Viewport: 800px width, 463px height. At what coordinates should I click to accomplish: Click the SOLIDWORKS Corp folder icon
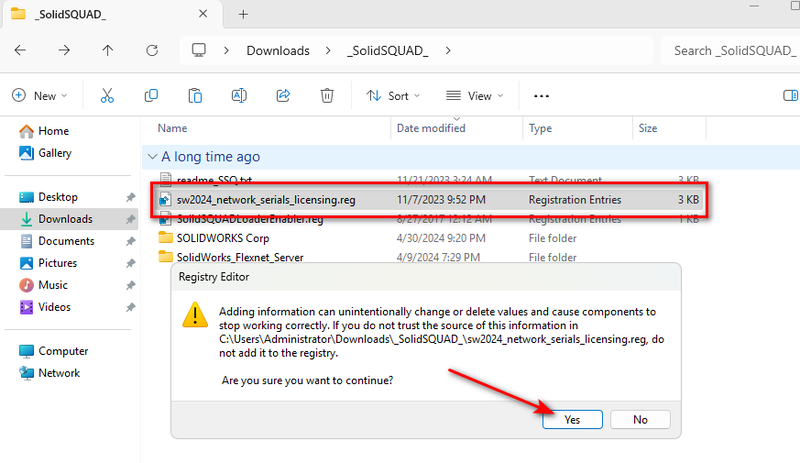pyautogui.click(x=165, y=237)
